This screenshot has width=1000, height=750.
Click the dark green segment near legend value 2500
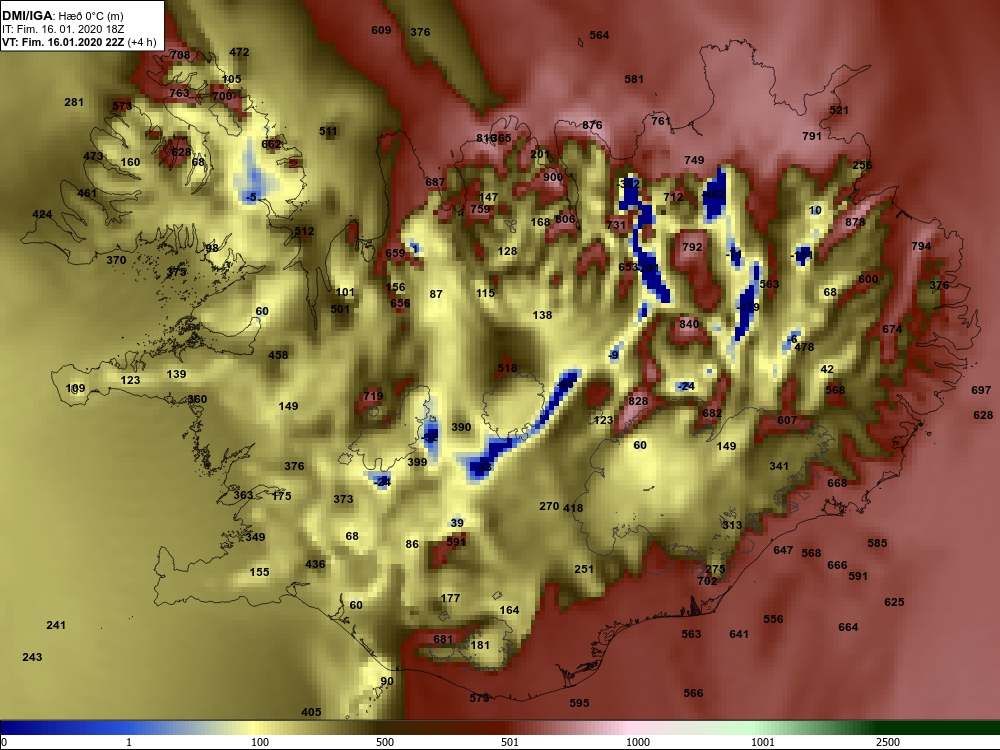coord(893,728)
